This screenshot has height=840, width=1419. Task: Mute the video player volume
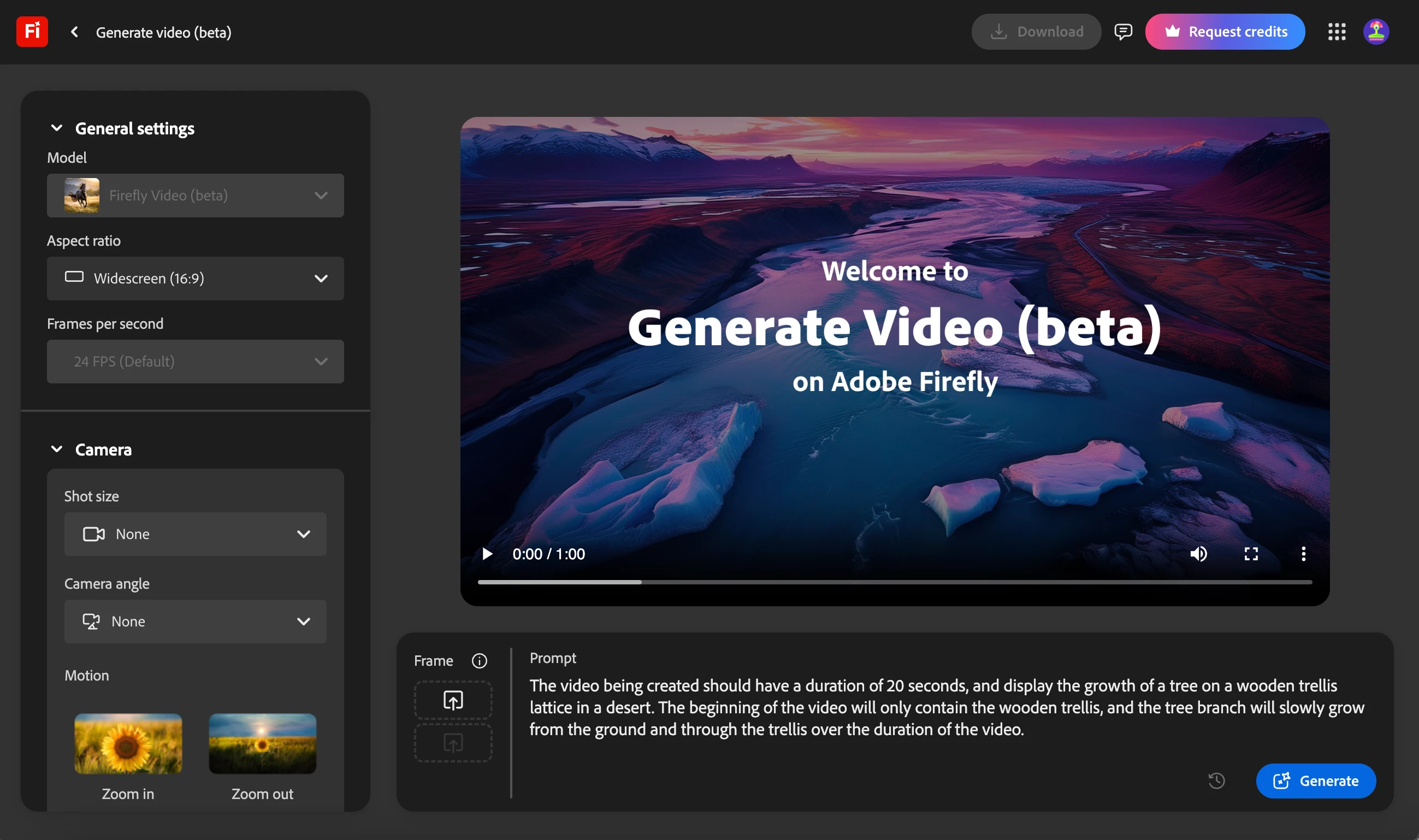(1198, 554)
